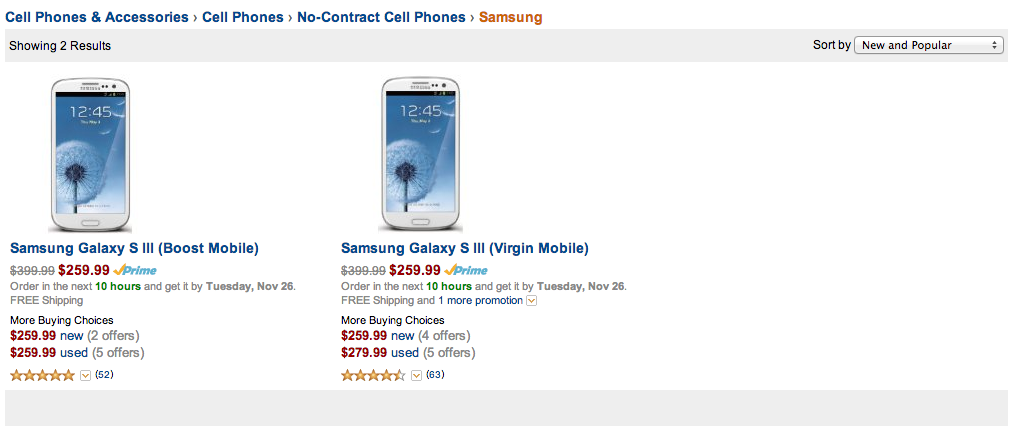Click the Prime logo on Boost Mobile listing
Screen dimensions: 1011x429
135,270
